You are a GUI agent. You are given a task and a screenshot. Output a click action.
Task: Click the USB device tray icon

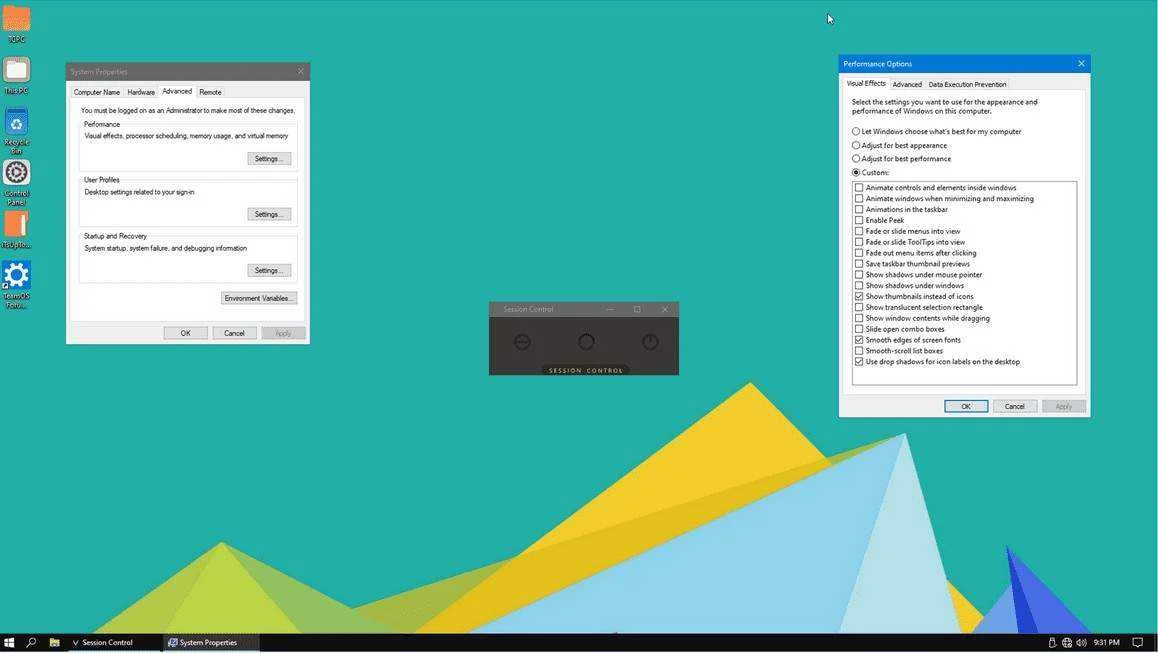(1052, 643)
